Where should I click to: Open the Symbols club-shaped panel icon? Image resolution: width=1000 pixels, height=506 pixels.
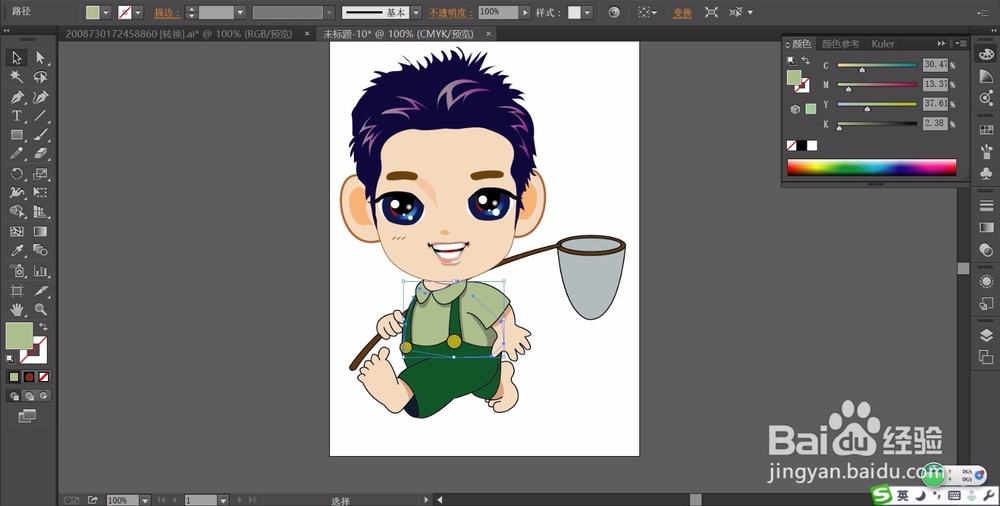coord(986,173)
